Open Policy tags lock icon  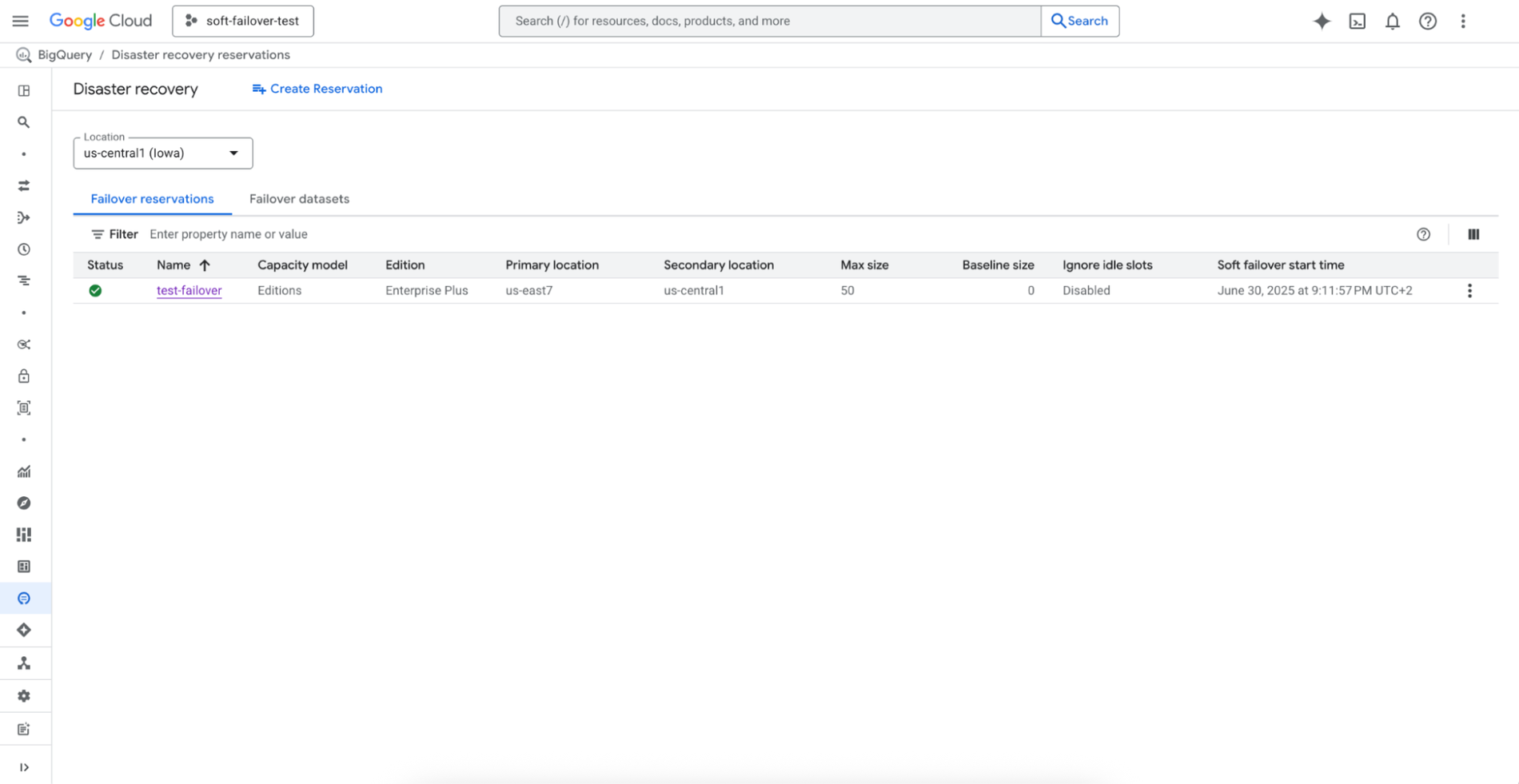(24, 376)
